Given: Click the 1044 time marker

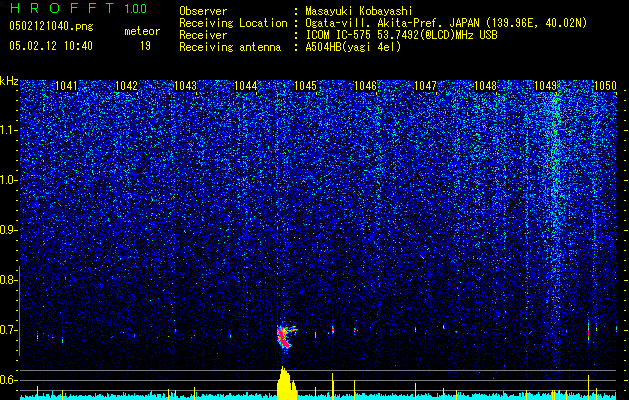Looking at the screenshot, I should click(x=246, y=85).
